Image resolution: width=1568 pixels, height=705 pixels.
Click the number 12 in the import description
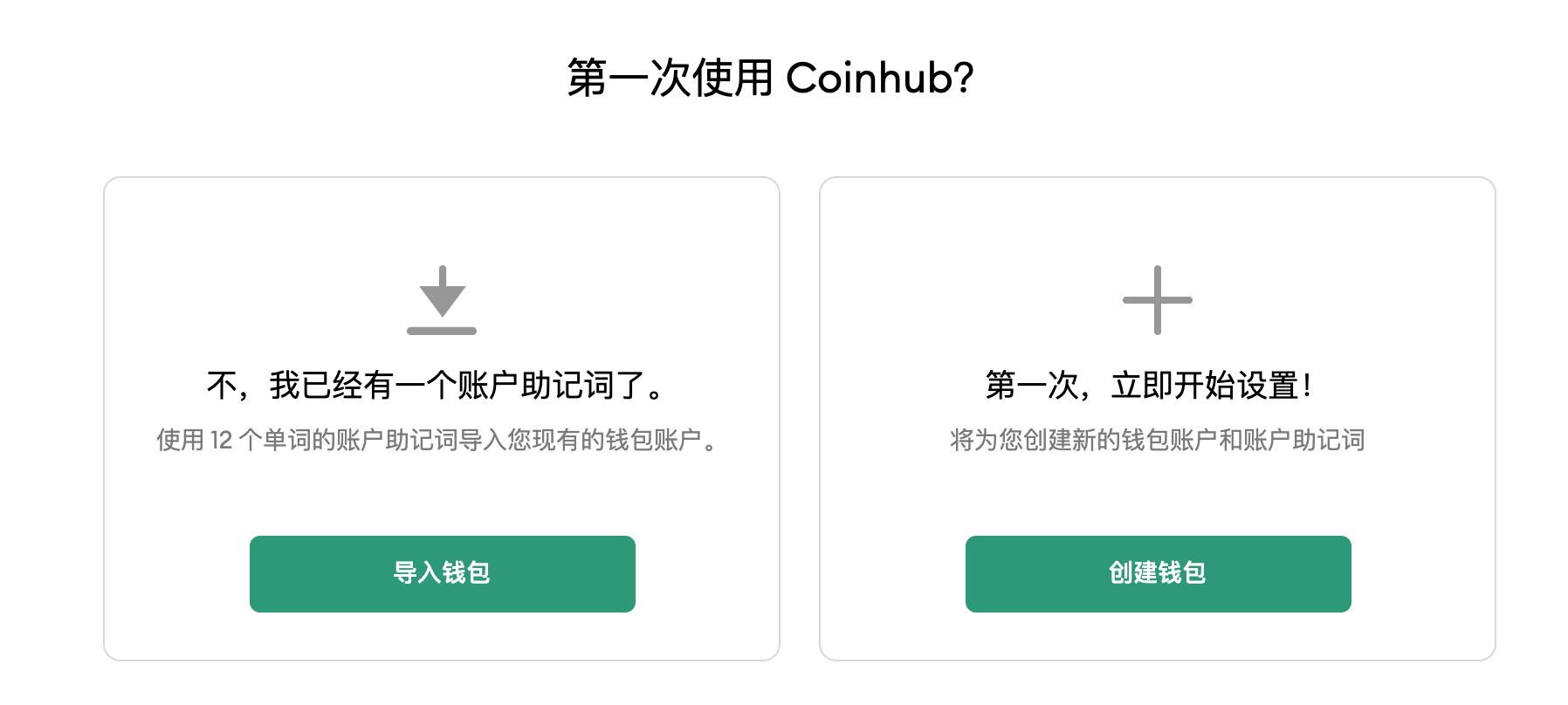[x=222, y=441]
